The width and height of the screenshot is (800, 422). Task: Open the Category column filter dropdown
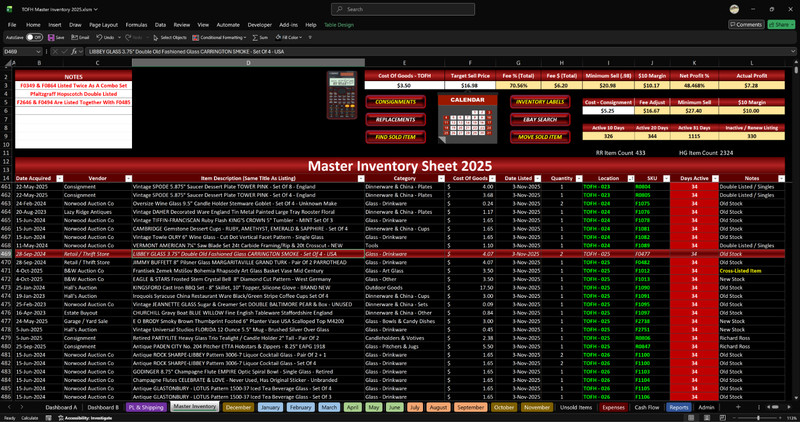pos(441,179)
